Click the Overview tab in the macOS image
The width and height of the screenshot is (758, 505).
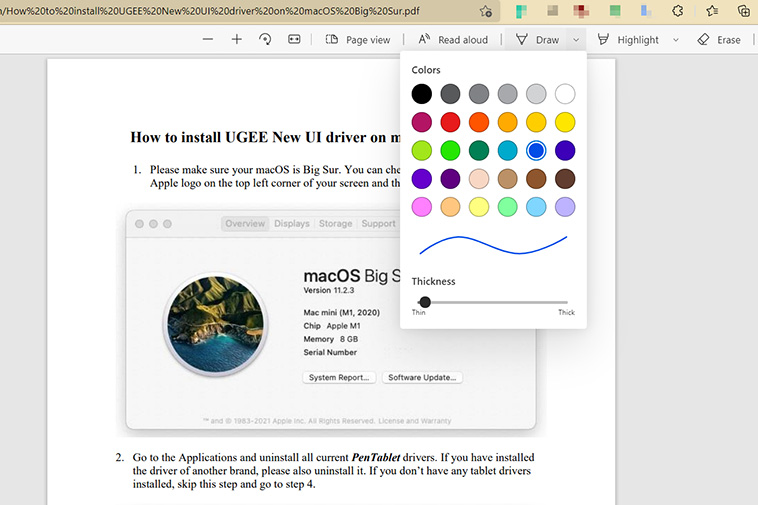click(245, 224)
